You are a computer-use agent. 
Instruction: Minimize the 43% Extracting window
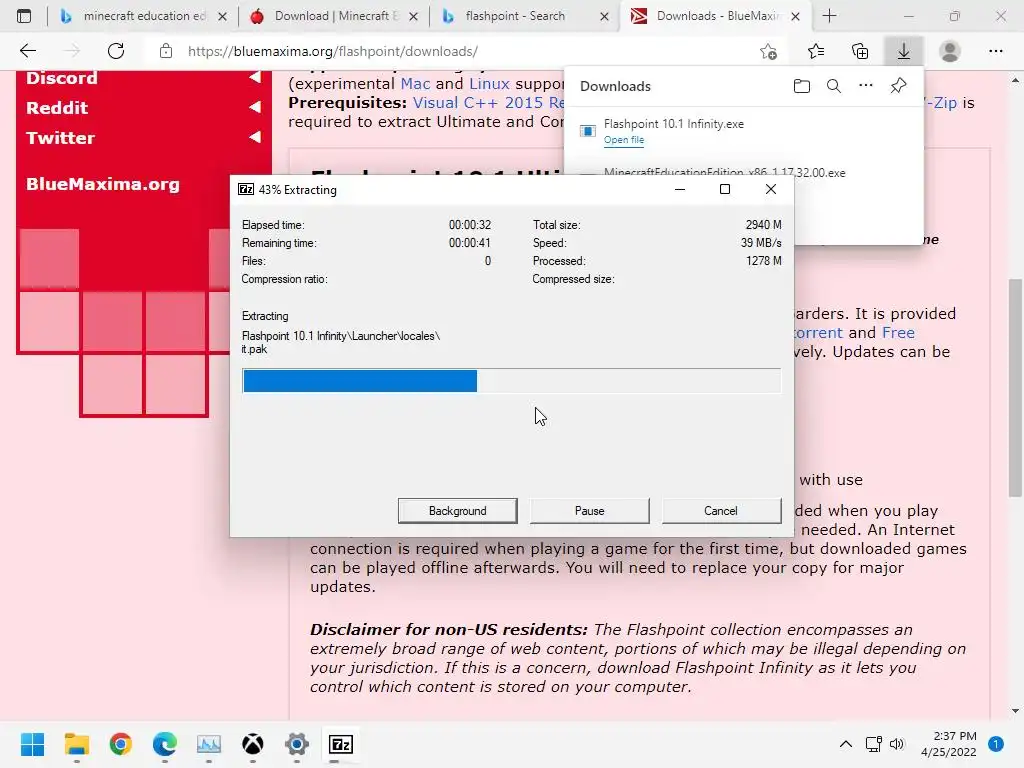pyautogui.click(x=680, y=189)
